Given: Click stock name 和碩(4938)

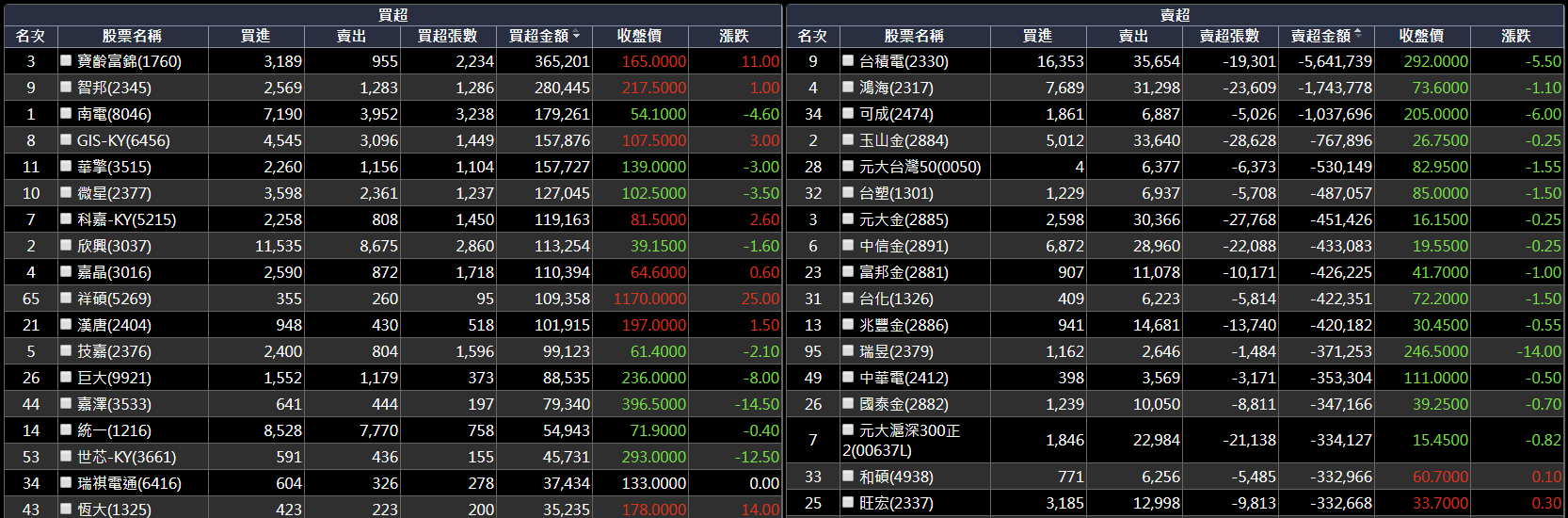Looking at the screenshot, I should 896,478.
